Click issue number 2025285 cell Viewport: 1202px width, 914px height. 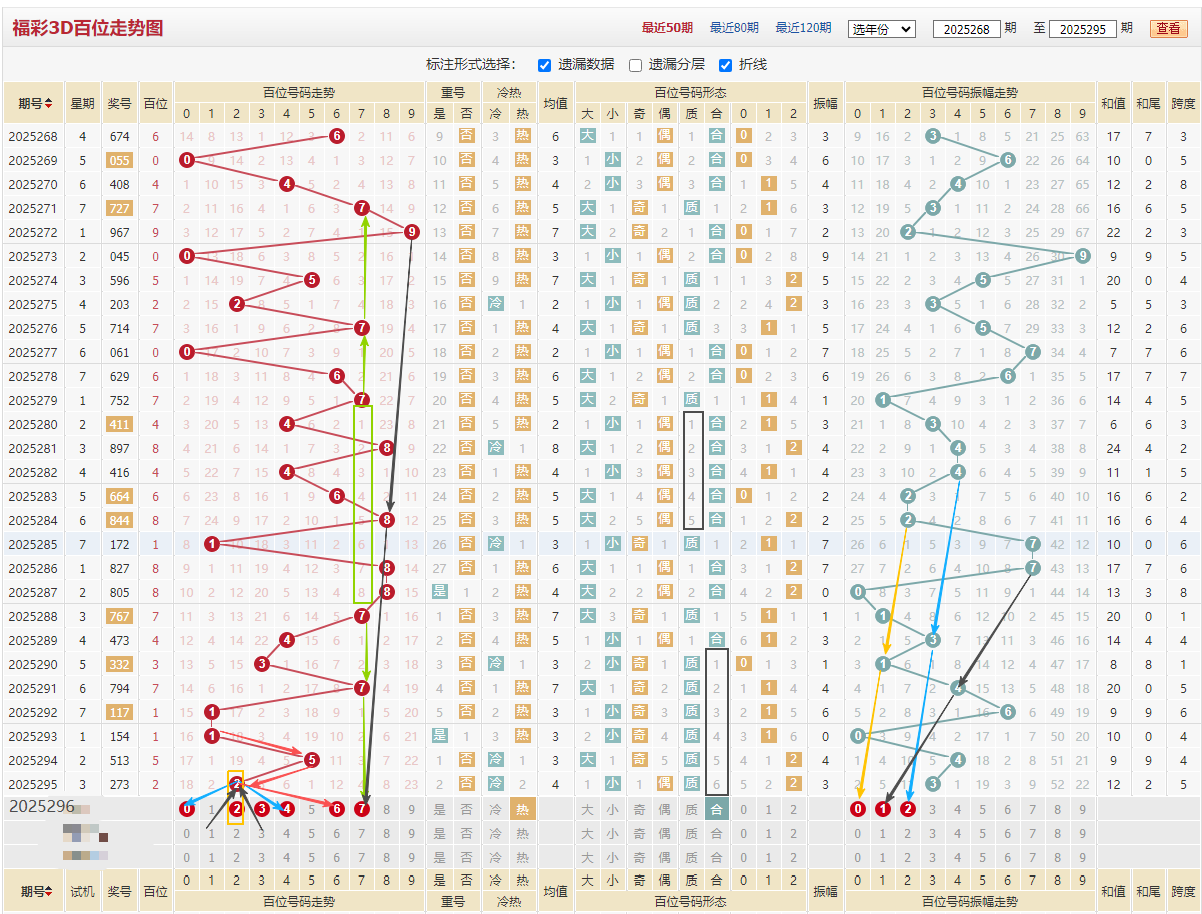tap(33, 544)
